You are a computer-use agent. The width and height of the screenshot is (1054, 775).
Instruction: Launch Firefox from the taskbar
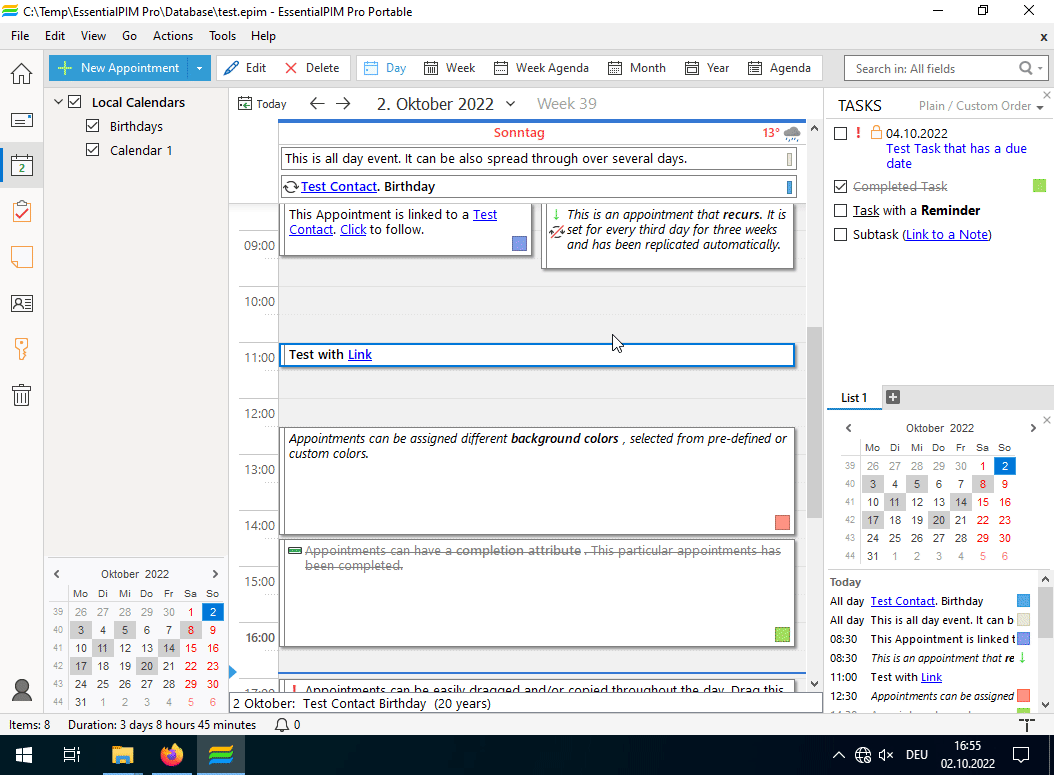pyautogui.click(x=171, y=755)
